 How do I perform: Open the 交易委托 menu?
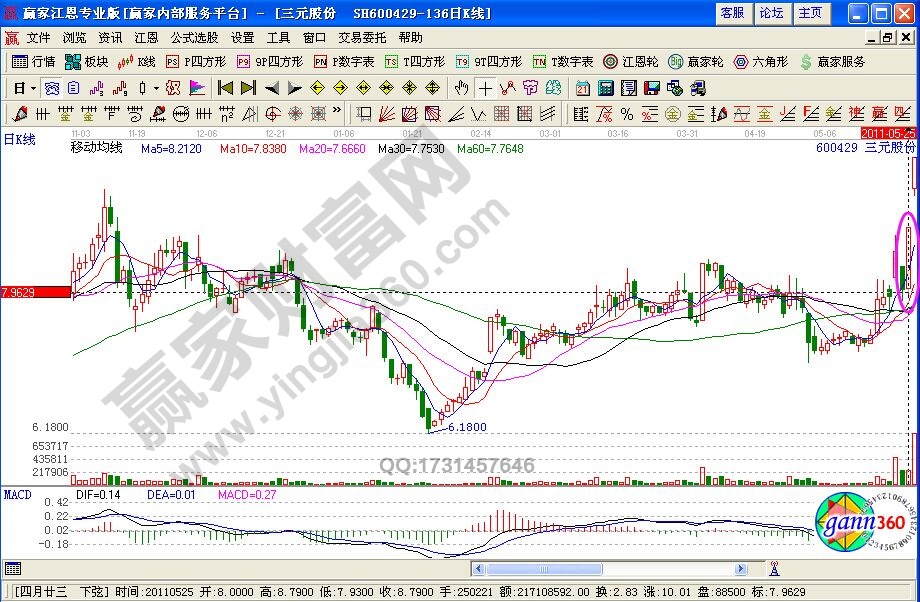pyautogui.click(x=360, y=37)
